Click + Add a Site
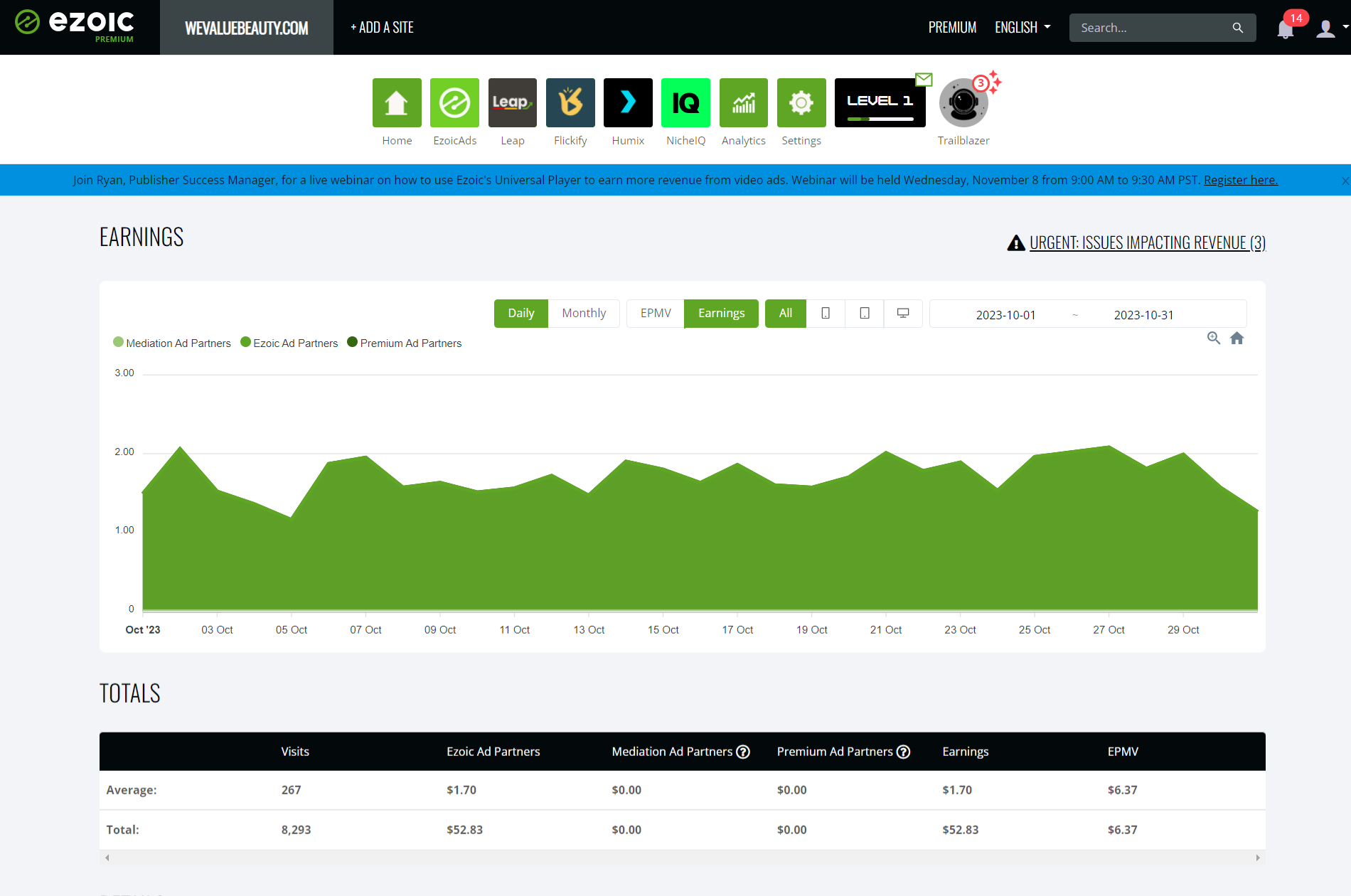Image resolution: width=1351 pixels, height=896 pixels. pyautogui.click(x=382, y=28)
